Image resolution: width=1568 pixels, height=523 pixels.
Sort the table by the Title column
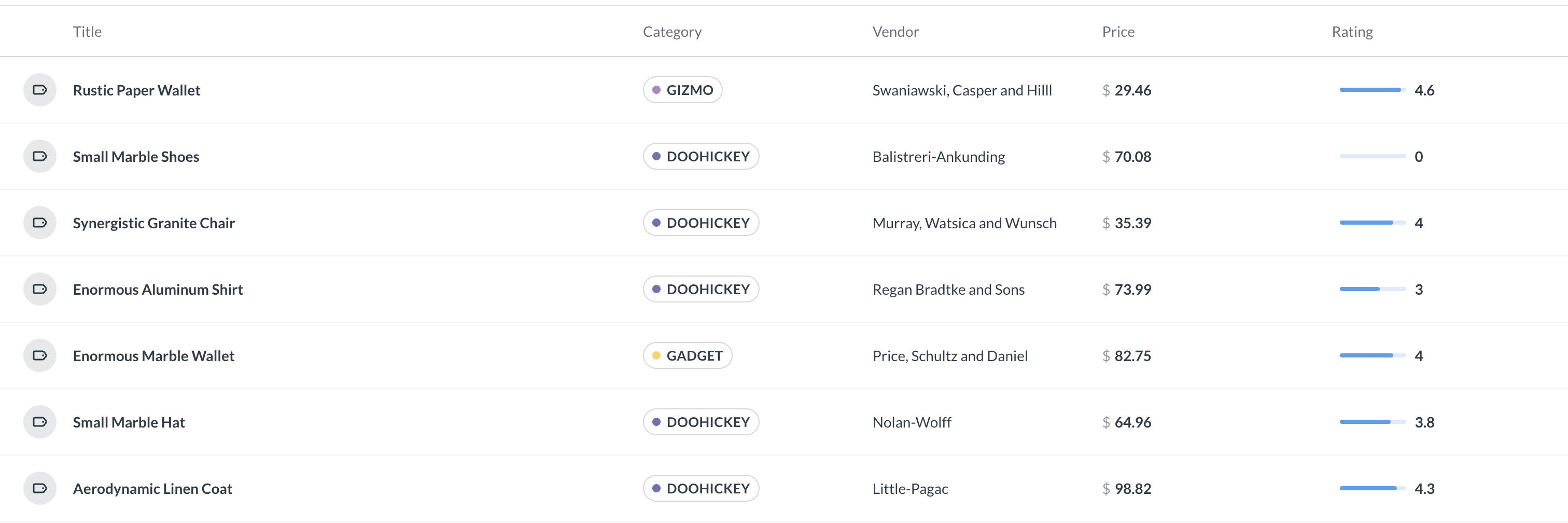tap(87, 31)
